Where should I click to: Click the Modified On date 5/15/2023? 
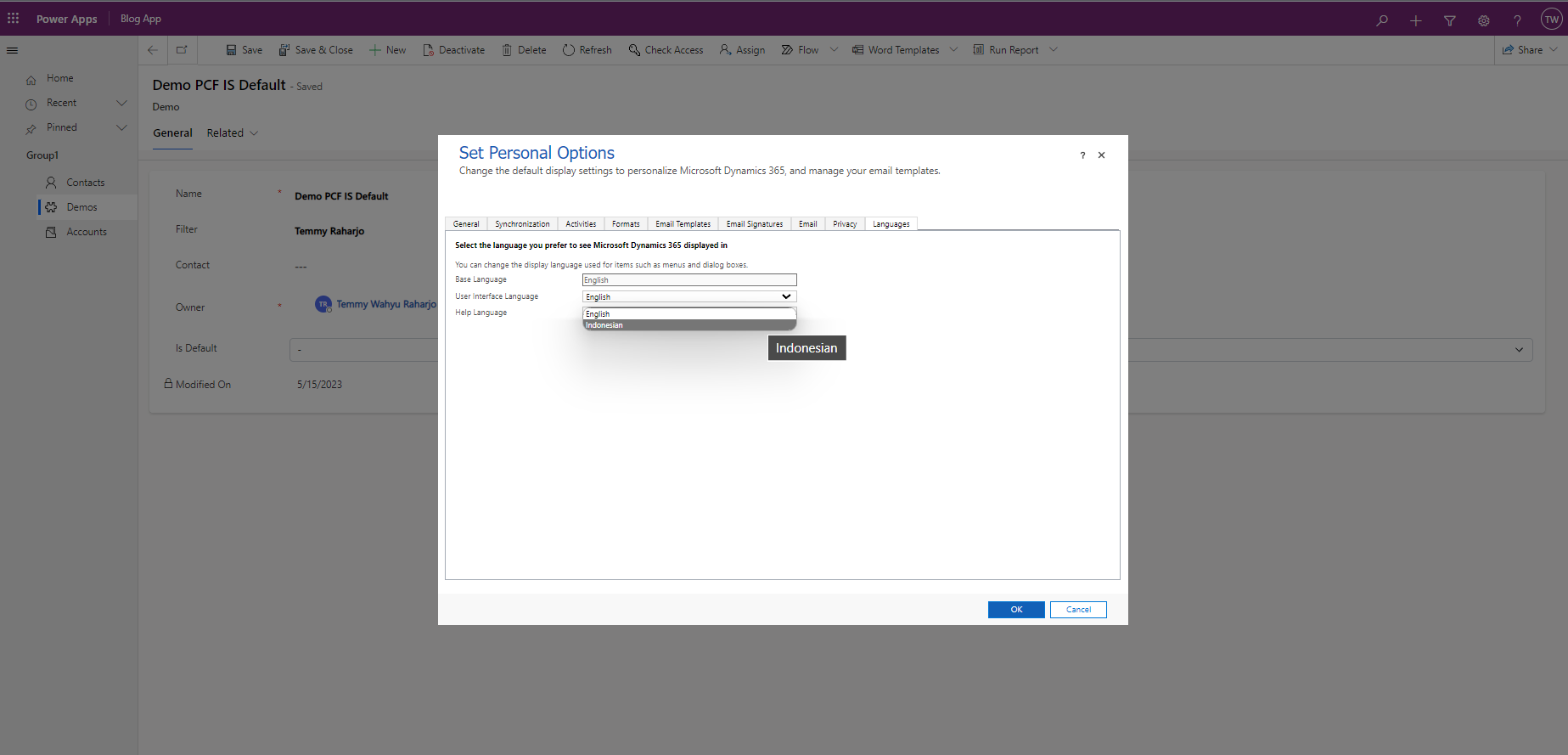click(x=319, y=385)
